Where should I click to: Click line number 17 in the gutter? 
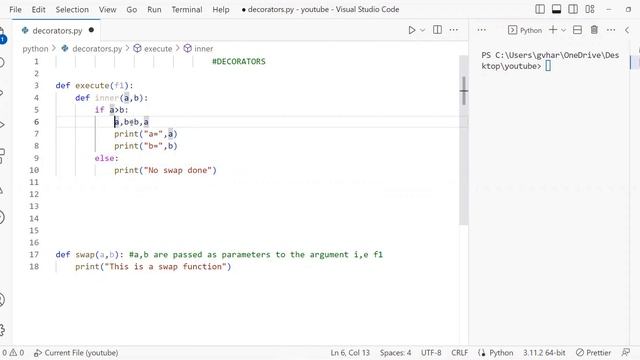tap(34, 254)
